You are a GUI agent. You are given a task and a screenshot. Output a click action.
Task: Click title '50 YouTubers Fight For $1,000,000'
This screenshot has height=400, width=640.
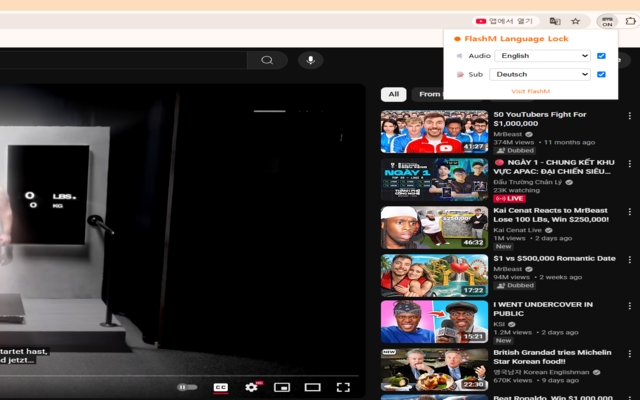(x=540, y=119)
